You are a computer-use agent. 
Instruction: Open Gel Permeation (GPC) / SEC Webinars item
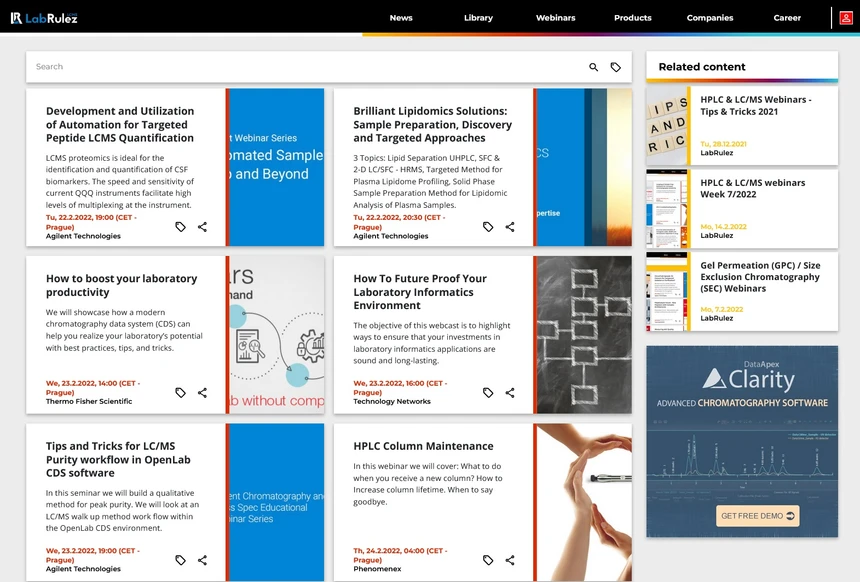[760, 277]
